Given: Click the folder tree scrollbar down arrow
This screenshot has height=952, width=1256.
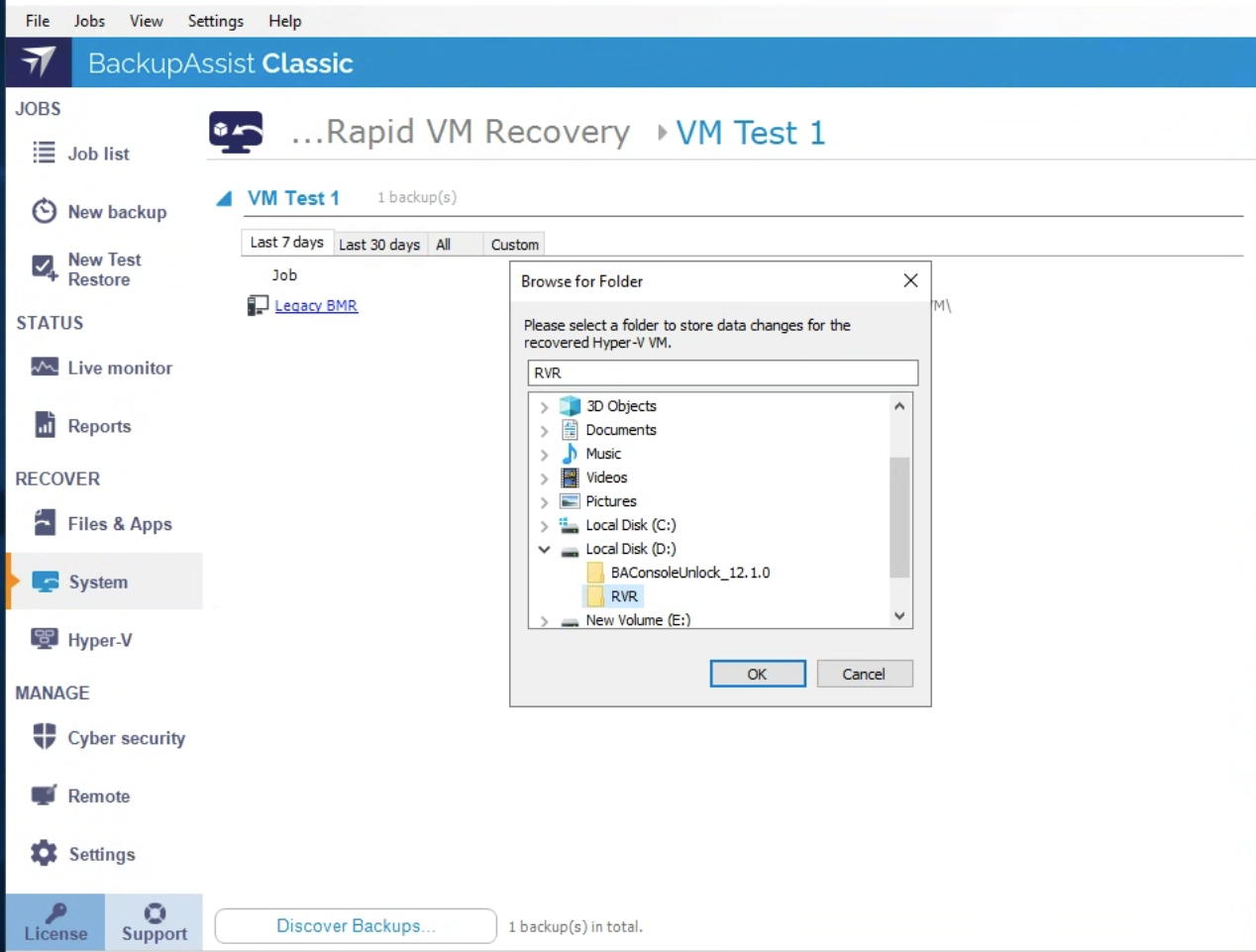Looking at the screenshot, I should [899, 616].
